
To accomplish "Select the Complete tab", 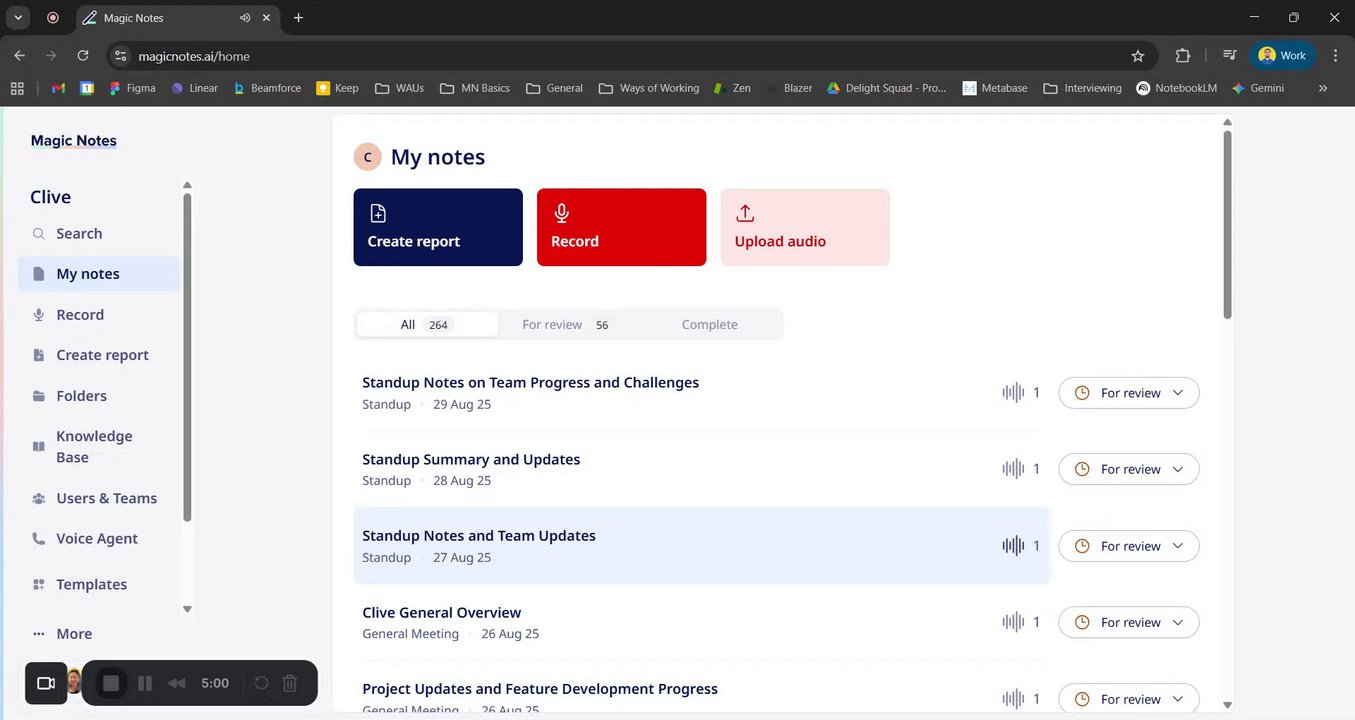I will click(709, 325).
